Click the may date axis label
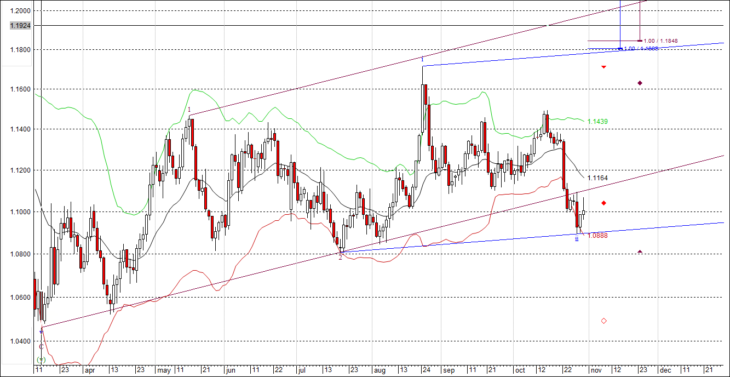730x377 pixels. pos(163,370)
